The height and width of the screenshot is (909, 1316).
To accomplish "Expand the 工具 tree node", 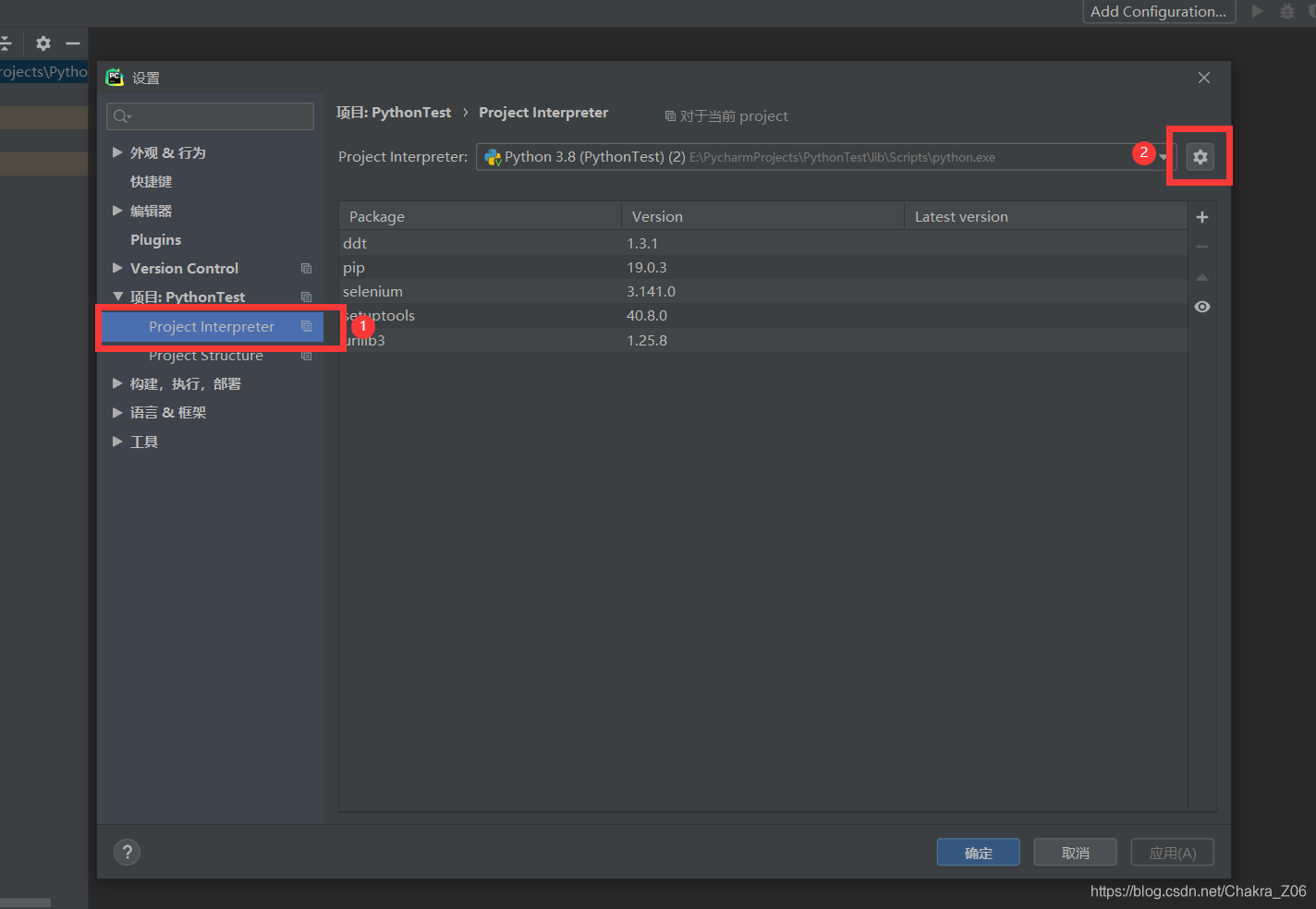I will [x=117, y=442].
